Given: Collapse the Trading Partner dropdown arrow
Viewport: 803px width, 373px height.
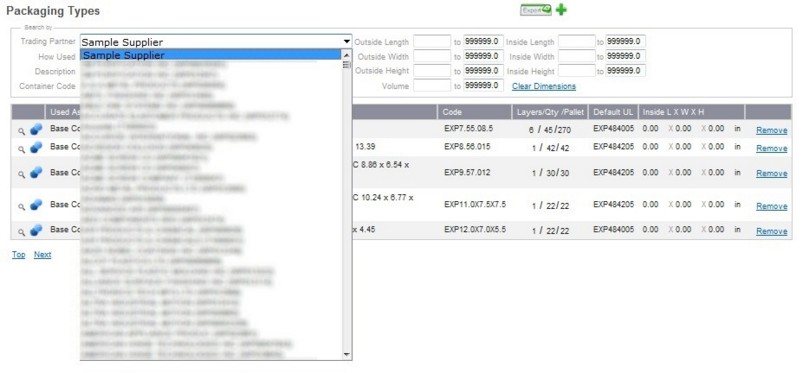Looking at the screenshot, I should pyautogui.click(x=347, y=42).
